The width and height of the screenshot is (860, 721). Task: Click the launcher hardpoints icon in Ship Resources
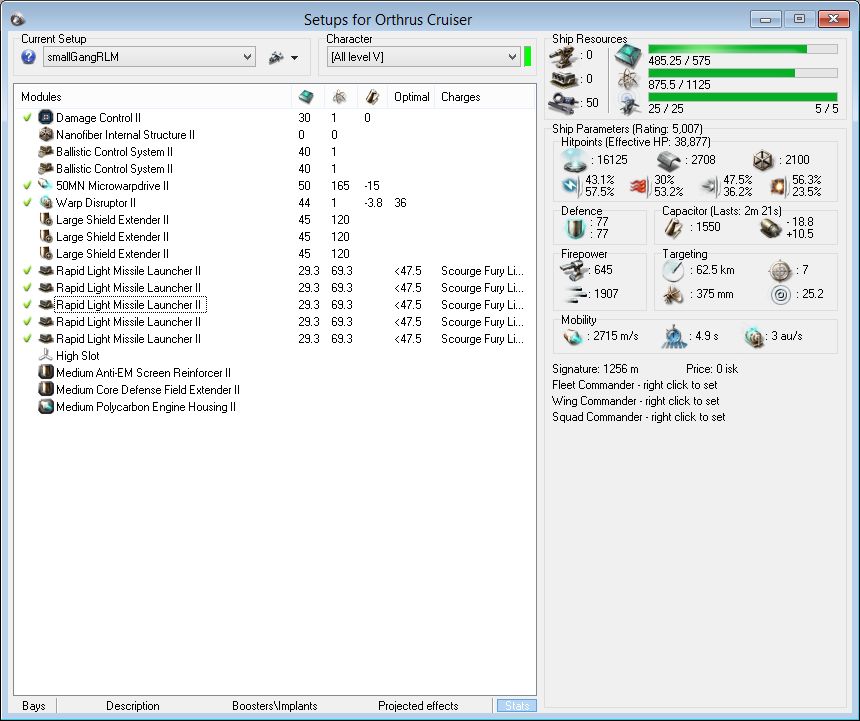(x=563, y=79)
